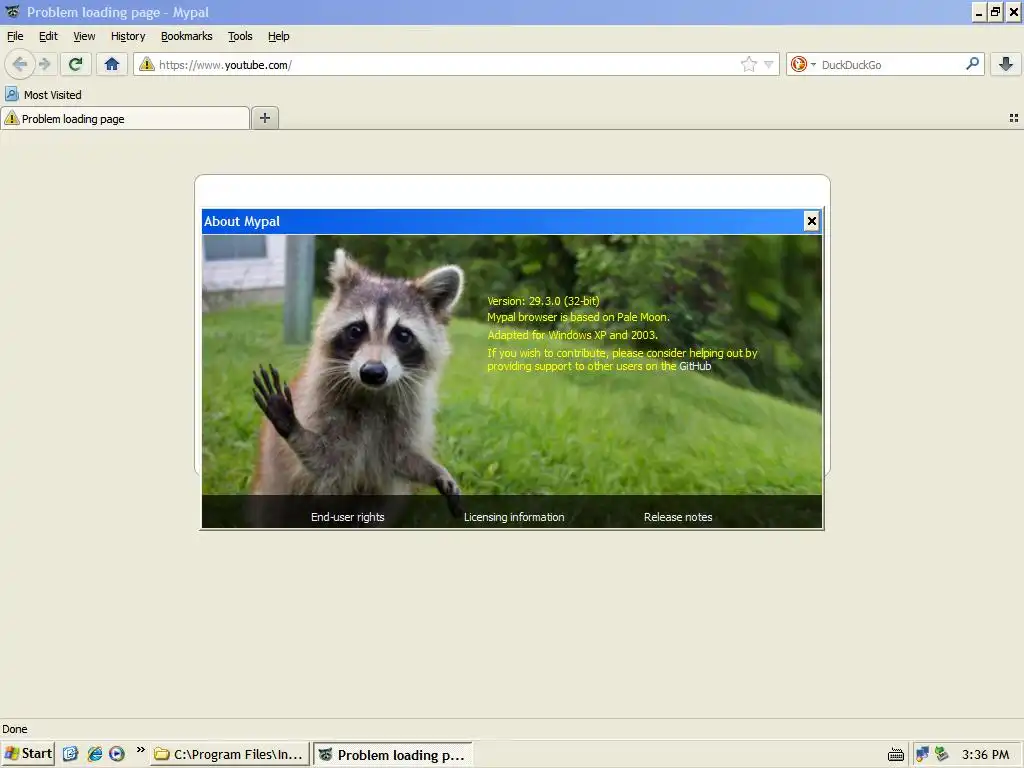Switch to C:\Program Files taskbar window
This screenshot has width=1024, height=768.
230,754
